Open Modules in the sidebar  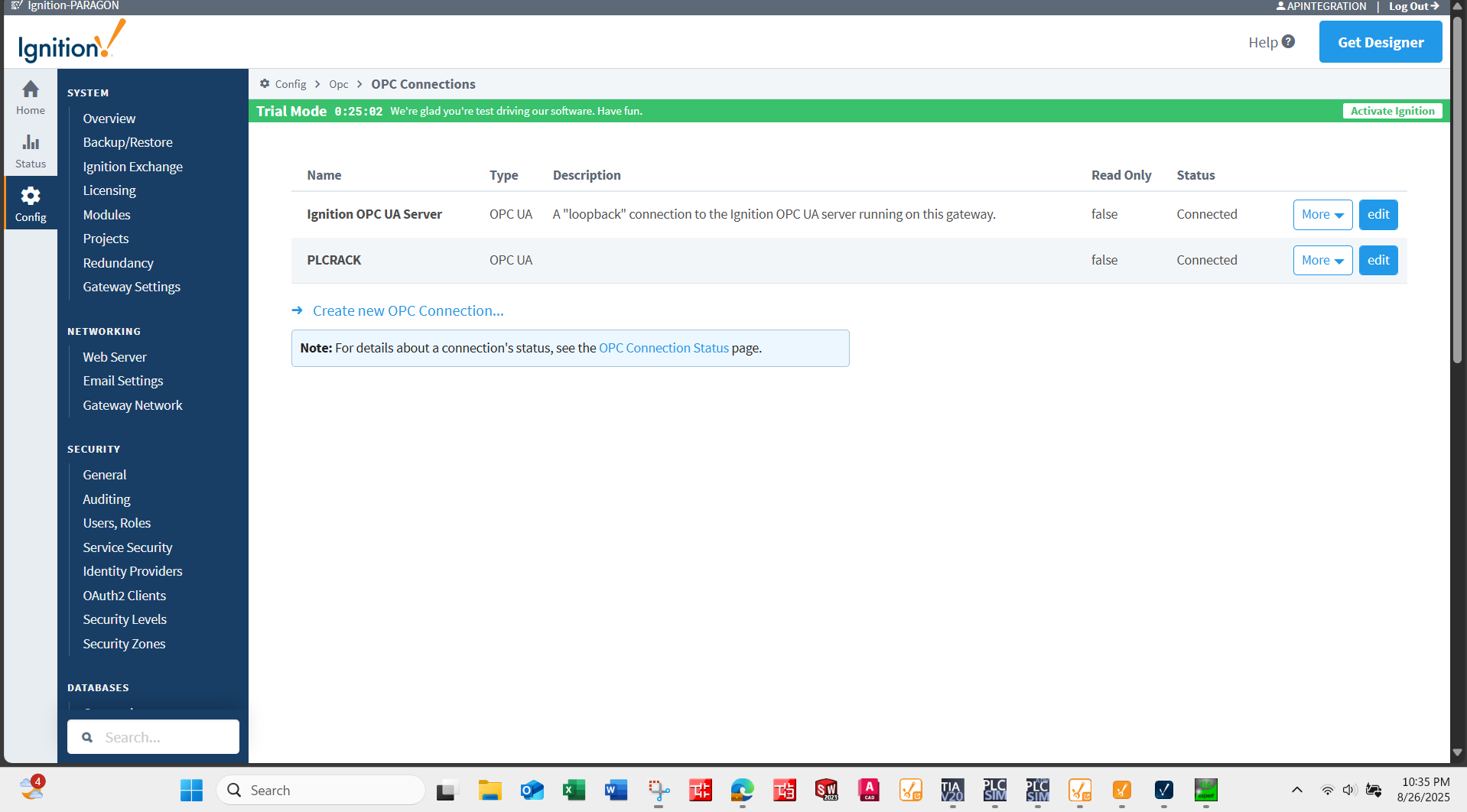(x=107, y=215)
